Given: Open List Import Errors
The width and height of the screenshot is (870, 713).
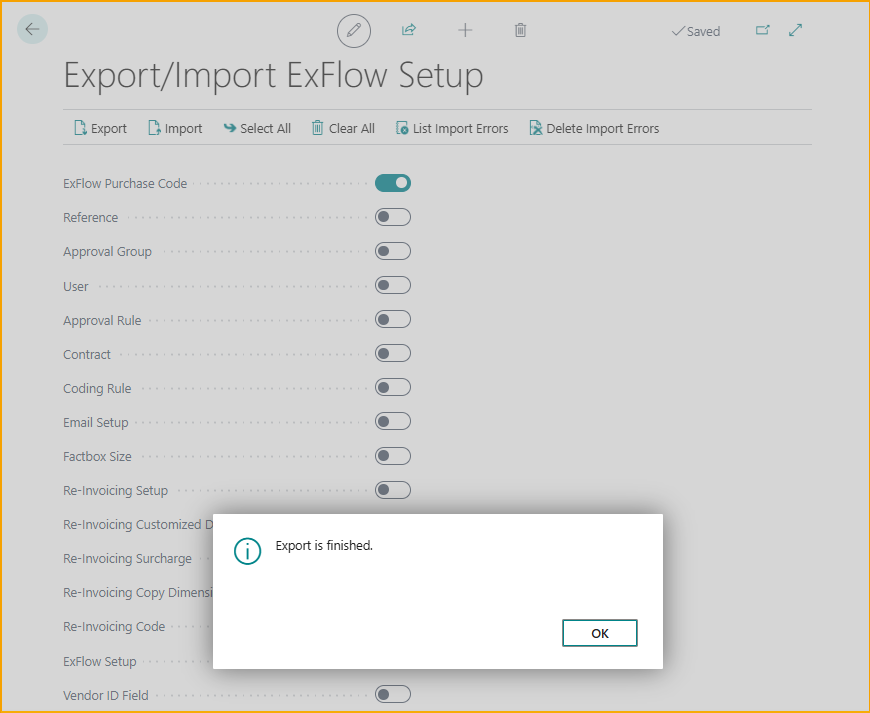Looking at the screenshot, I should point(451,128).
